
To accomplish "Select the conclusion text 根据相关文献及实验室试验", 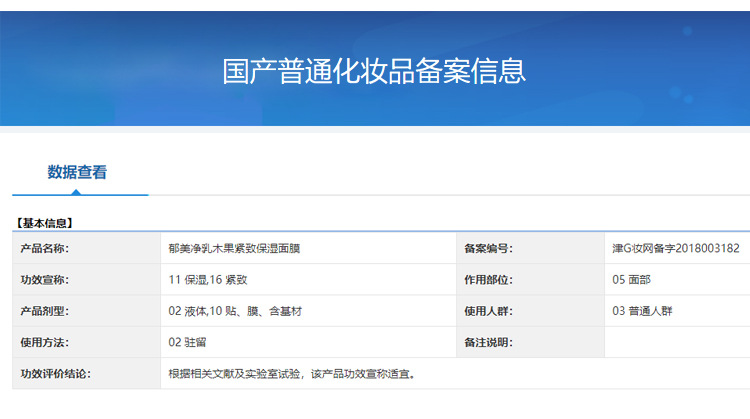I will point(234,374).
